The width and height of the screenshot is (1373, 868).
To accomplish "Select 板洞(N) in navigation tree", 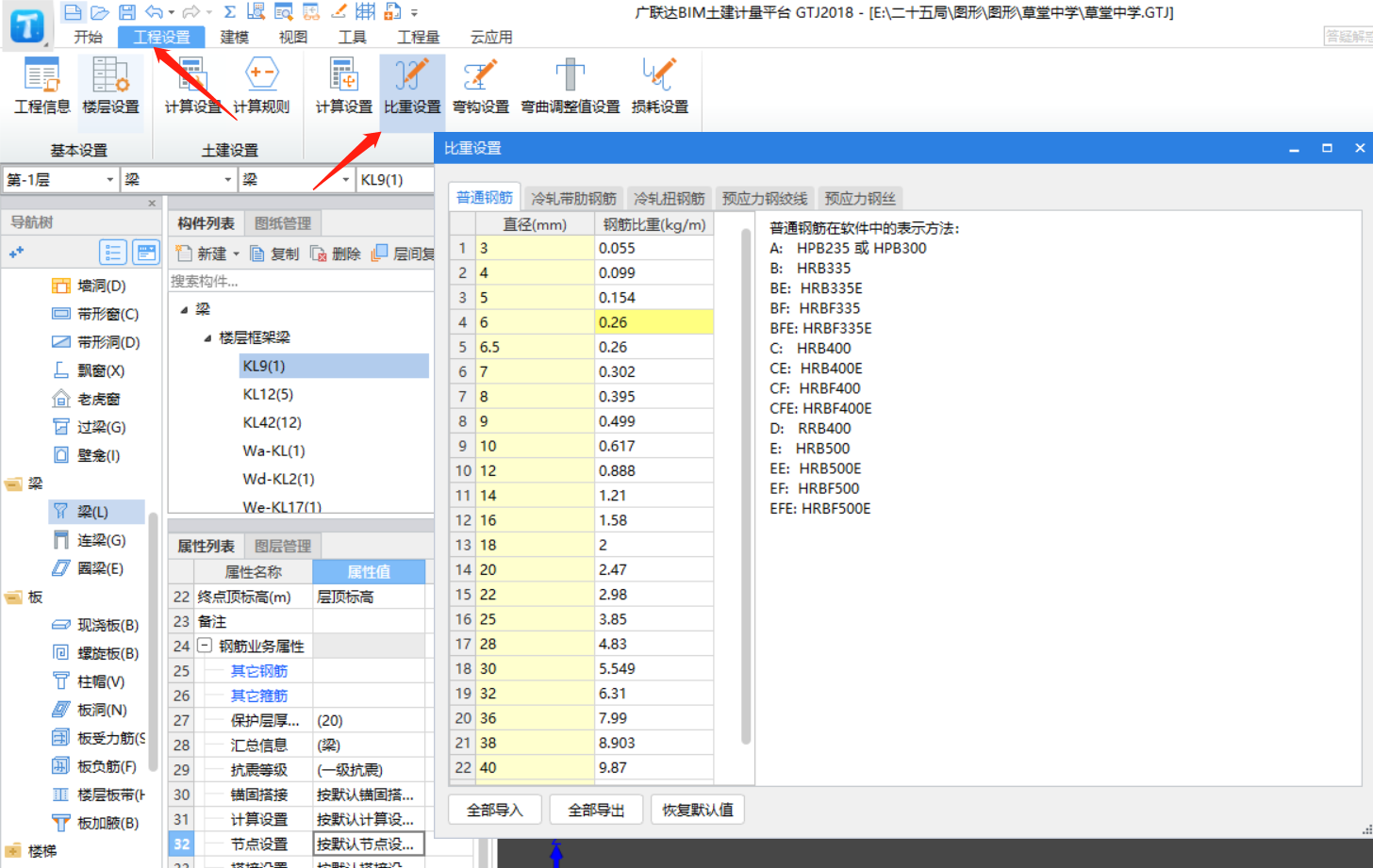I will click(x=89, y=710).
